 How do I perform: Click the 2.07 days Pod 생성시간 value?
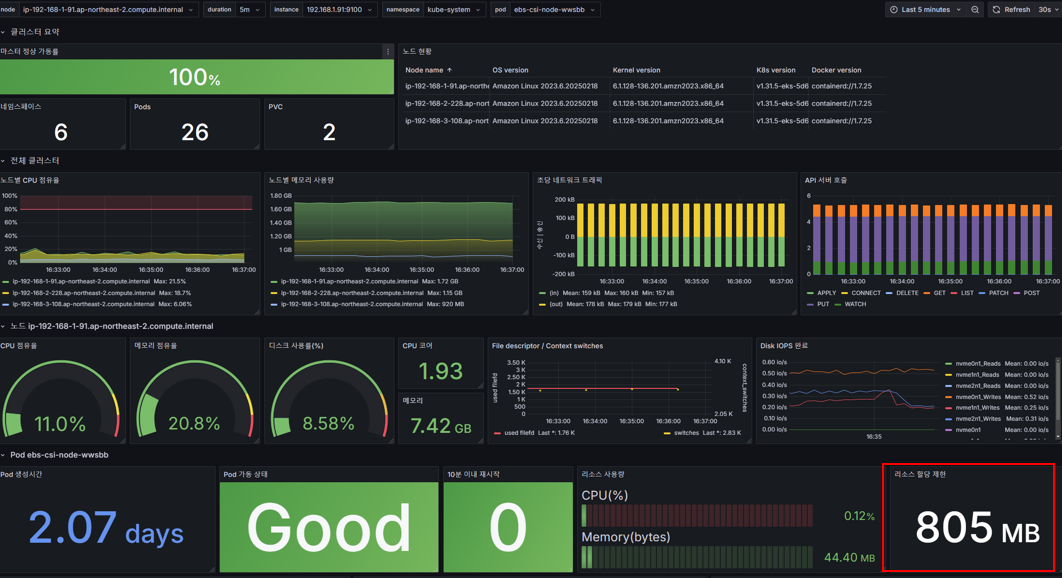point(106,528)
